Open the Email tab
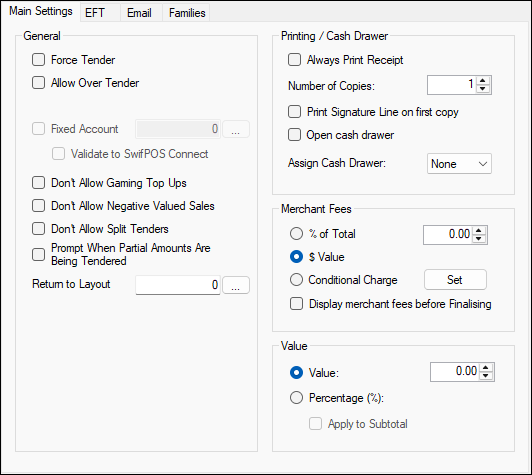Viewport: 532px width, 475px height. tap(141, 13)
